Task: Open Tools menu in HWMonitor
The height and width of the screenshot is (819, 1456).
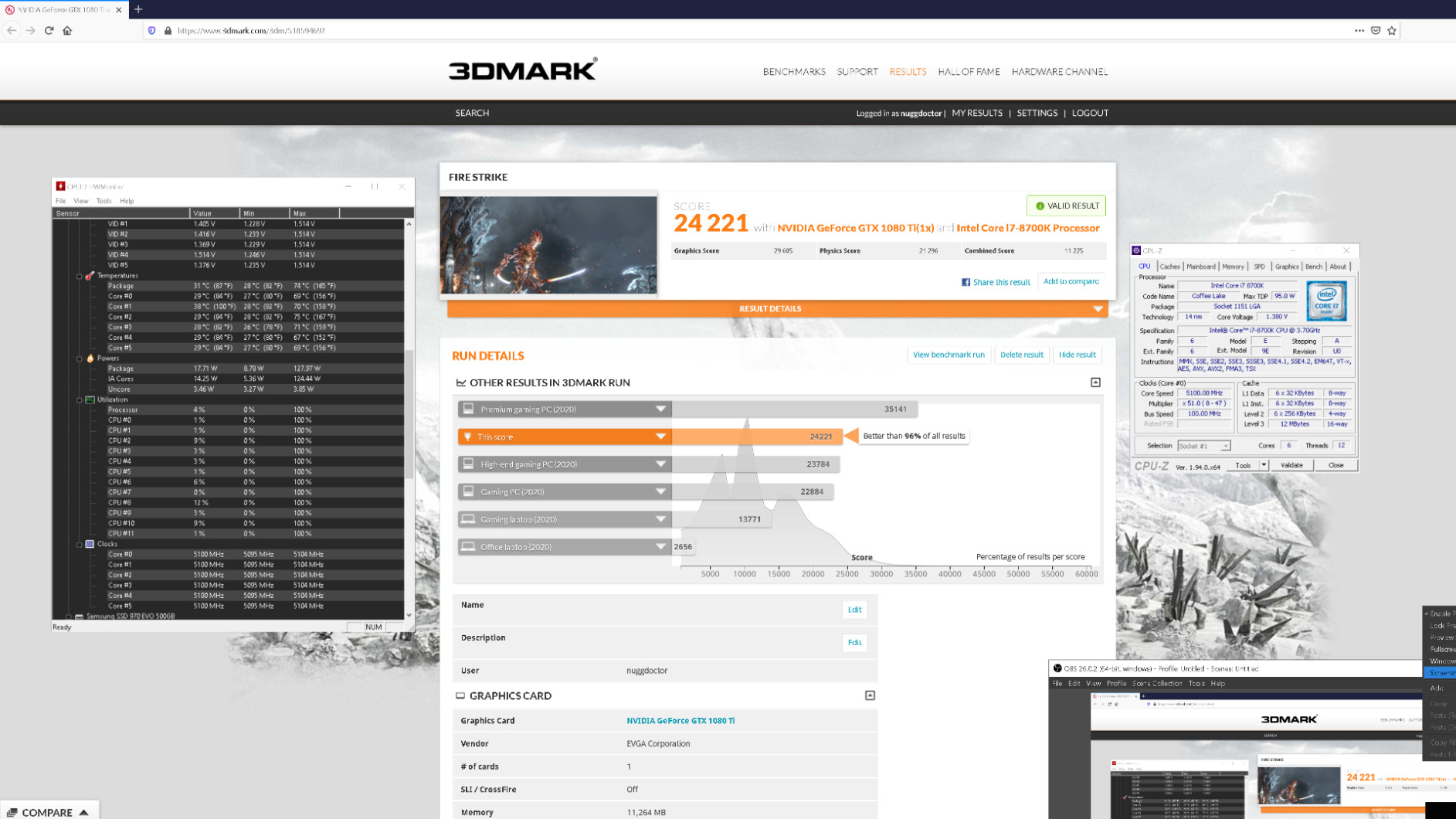Action: point(104,201)
